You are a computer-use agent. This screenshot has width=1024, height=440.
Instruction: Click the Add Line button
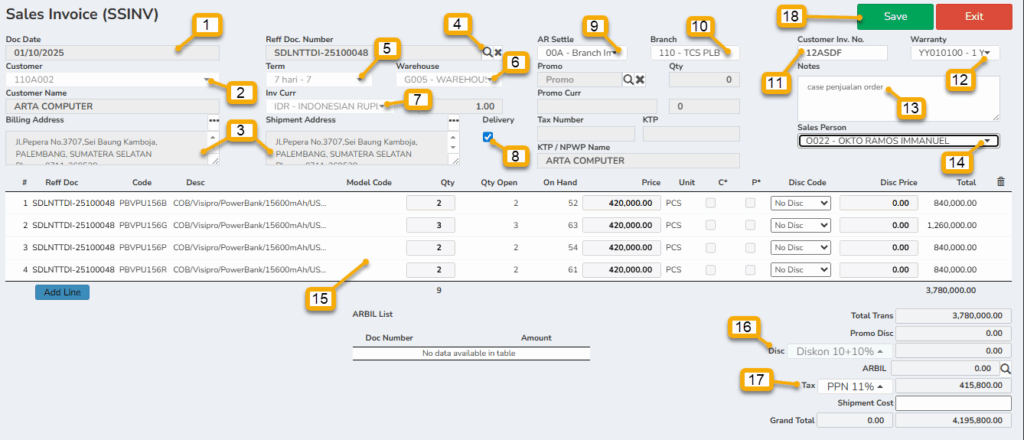[62, 293]
